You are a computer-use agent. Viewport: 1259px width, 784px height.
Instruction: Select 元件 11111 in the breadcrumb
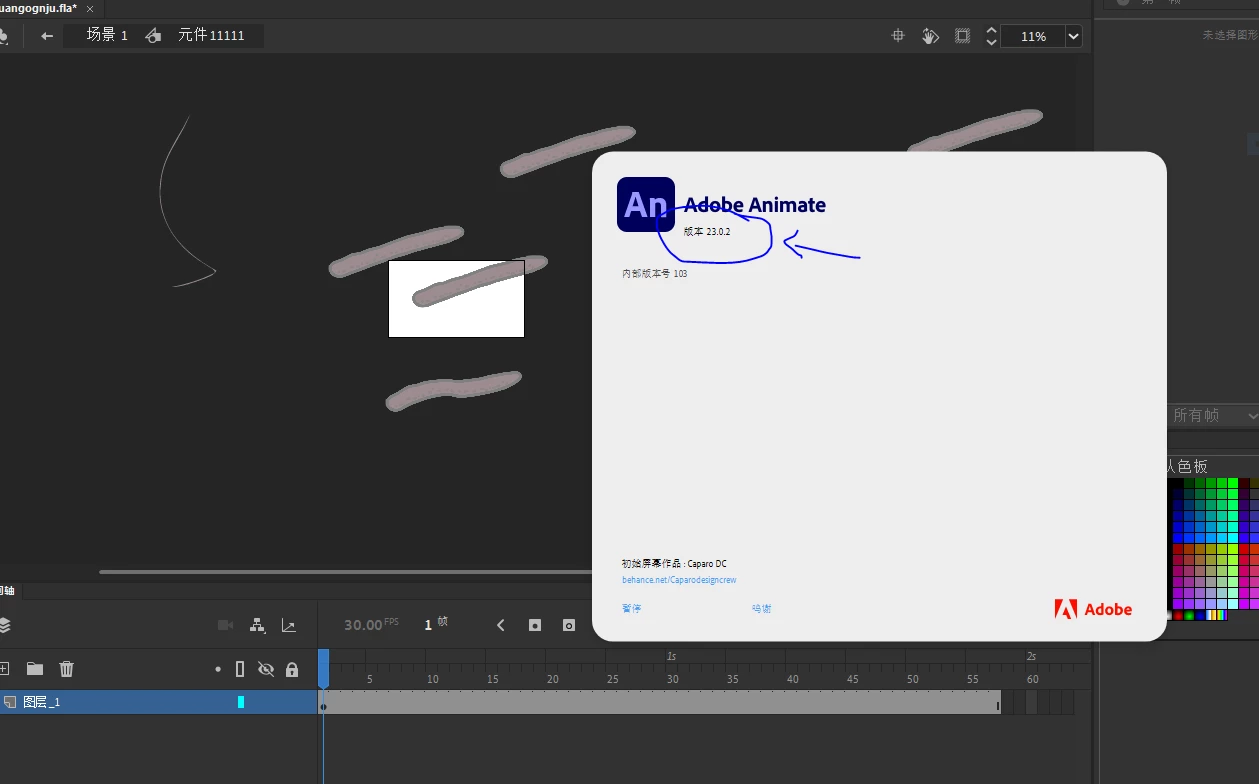(x=211, y=35)
